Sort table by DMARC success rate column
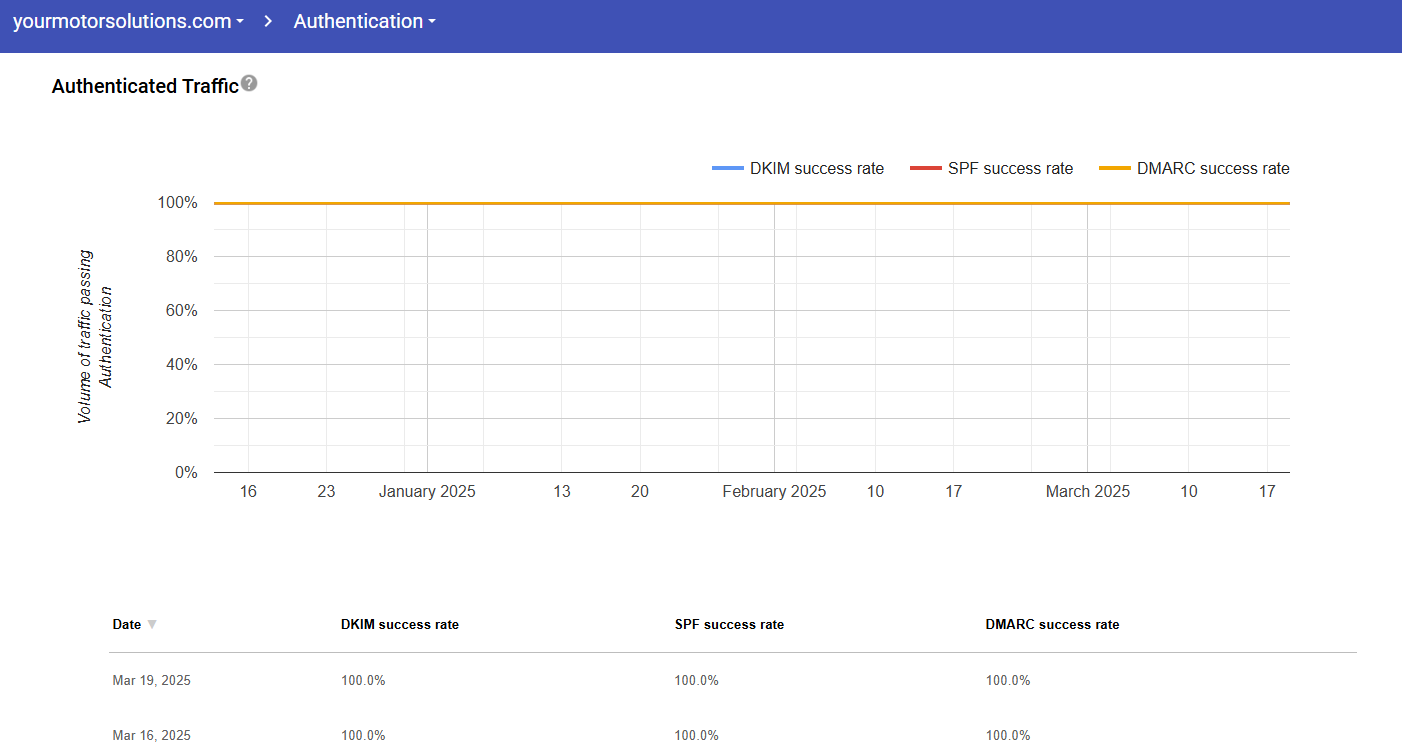This screenshot has height=754, width=1402. coord(1052,624)
